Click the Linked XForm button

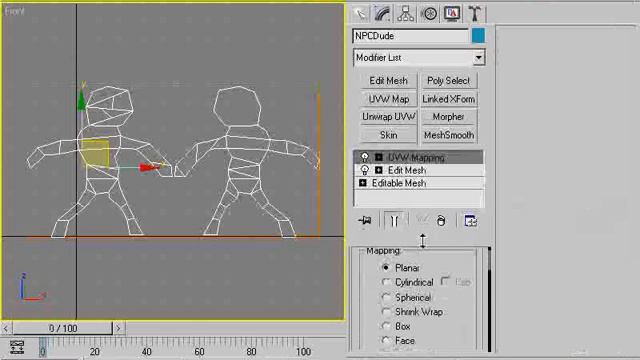[448, 99]
